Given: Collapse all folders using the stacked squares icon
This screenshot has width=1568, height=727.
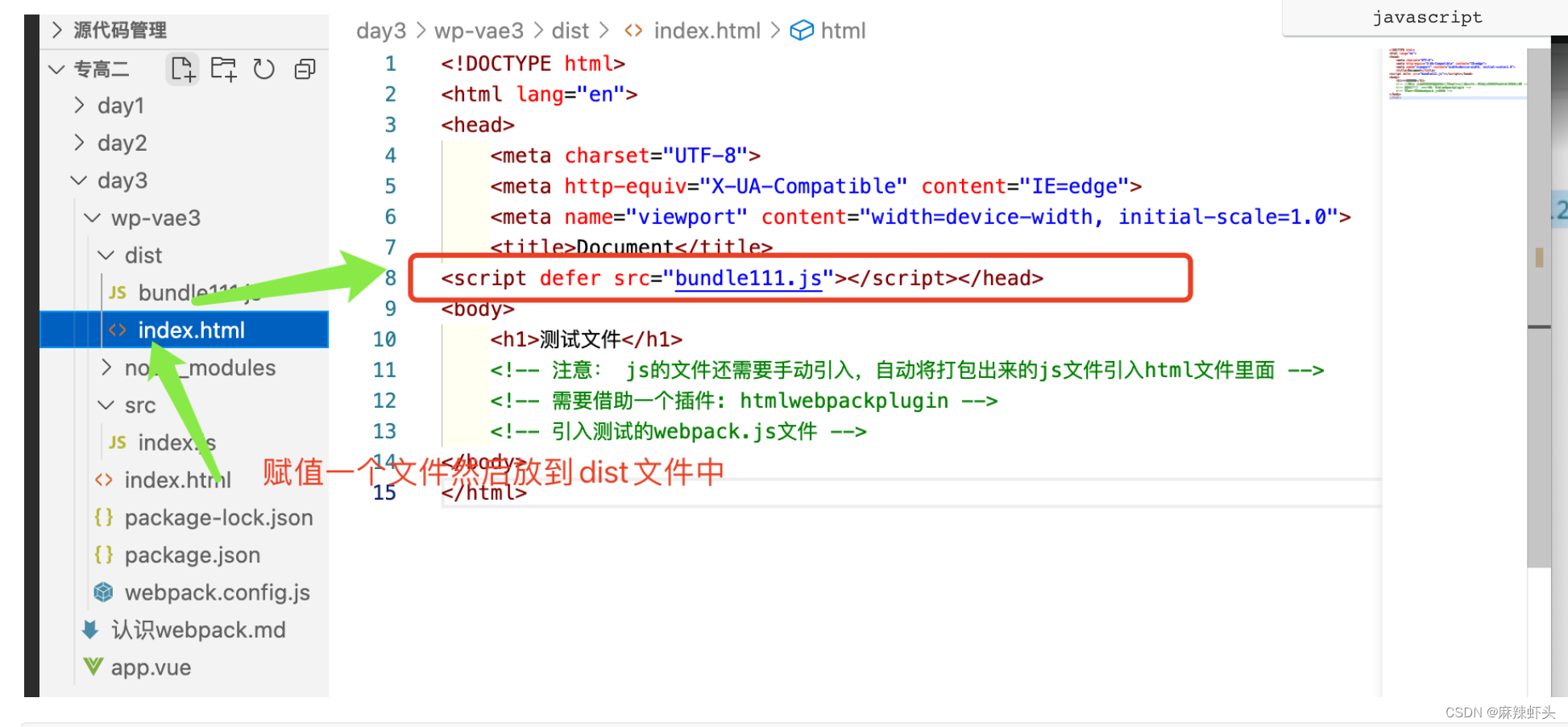Looking at the screenshot, I should click(305, 69).
